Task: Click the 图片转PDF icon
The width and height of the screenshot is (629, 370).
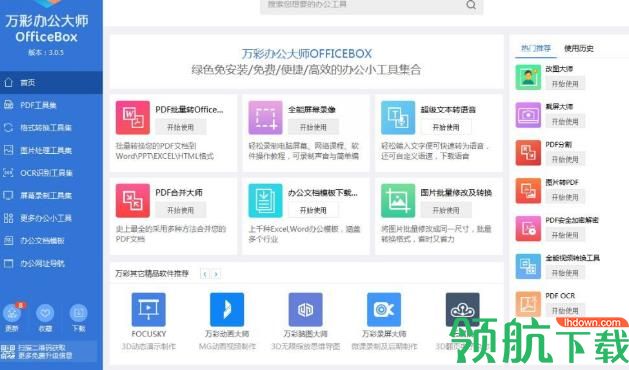Action: [x=528, y=191]
